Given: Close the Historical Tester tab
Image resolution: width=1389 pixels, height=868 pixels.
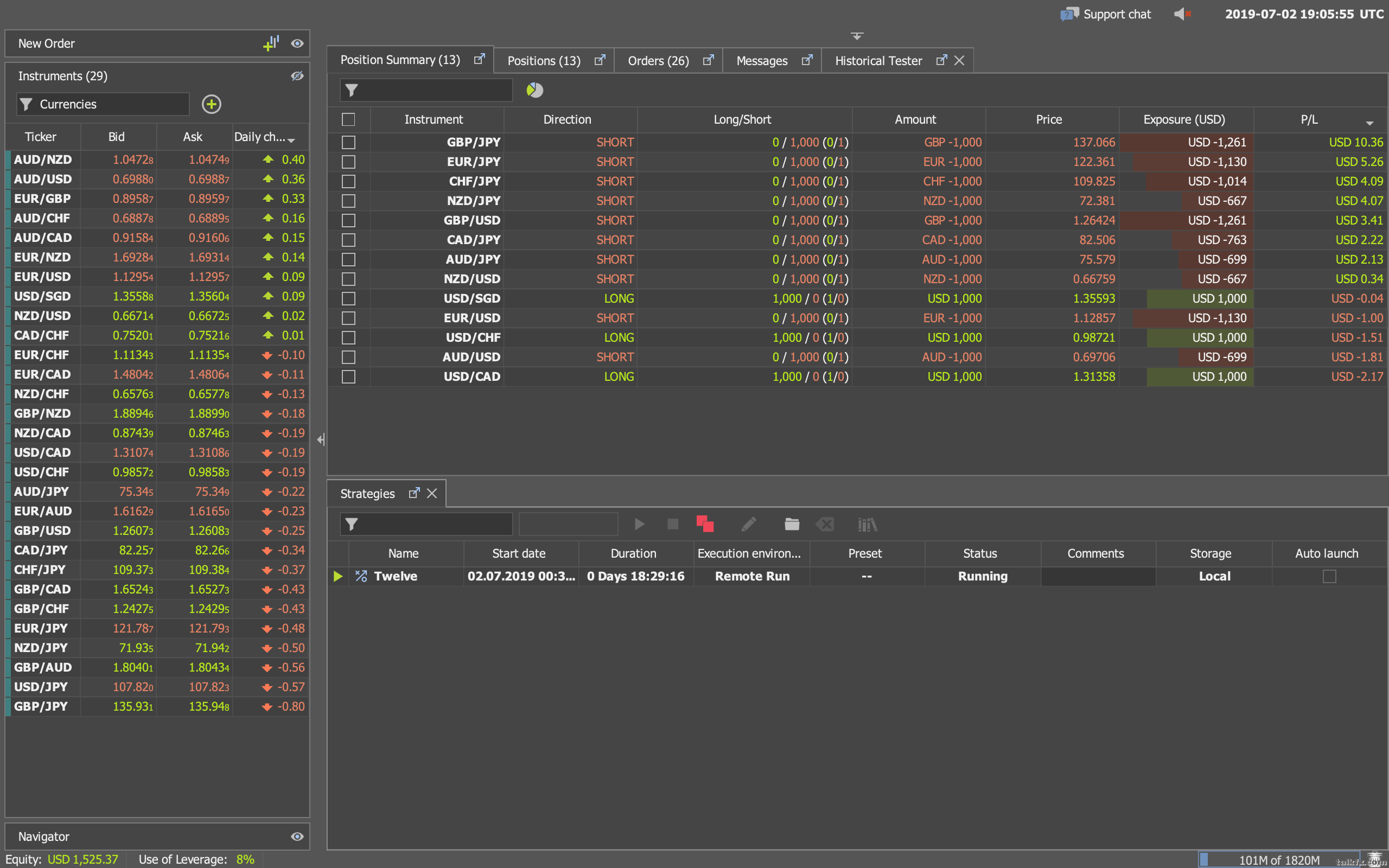Looking at the screenshot, I should tap(959, 60).
